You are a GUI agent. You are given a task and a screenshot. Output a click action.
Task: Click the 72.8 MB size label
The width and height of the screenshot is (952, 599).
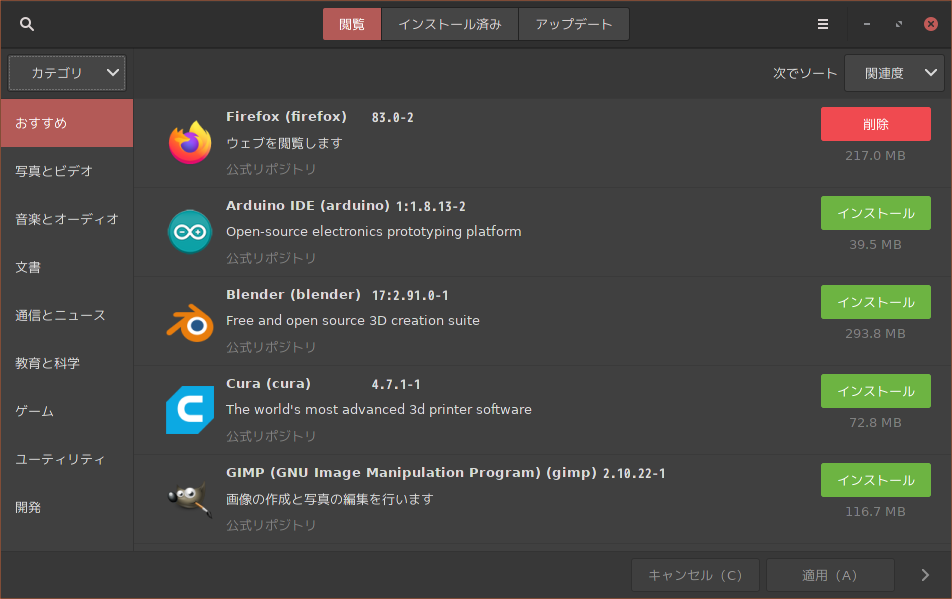pos(876,423)
